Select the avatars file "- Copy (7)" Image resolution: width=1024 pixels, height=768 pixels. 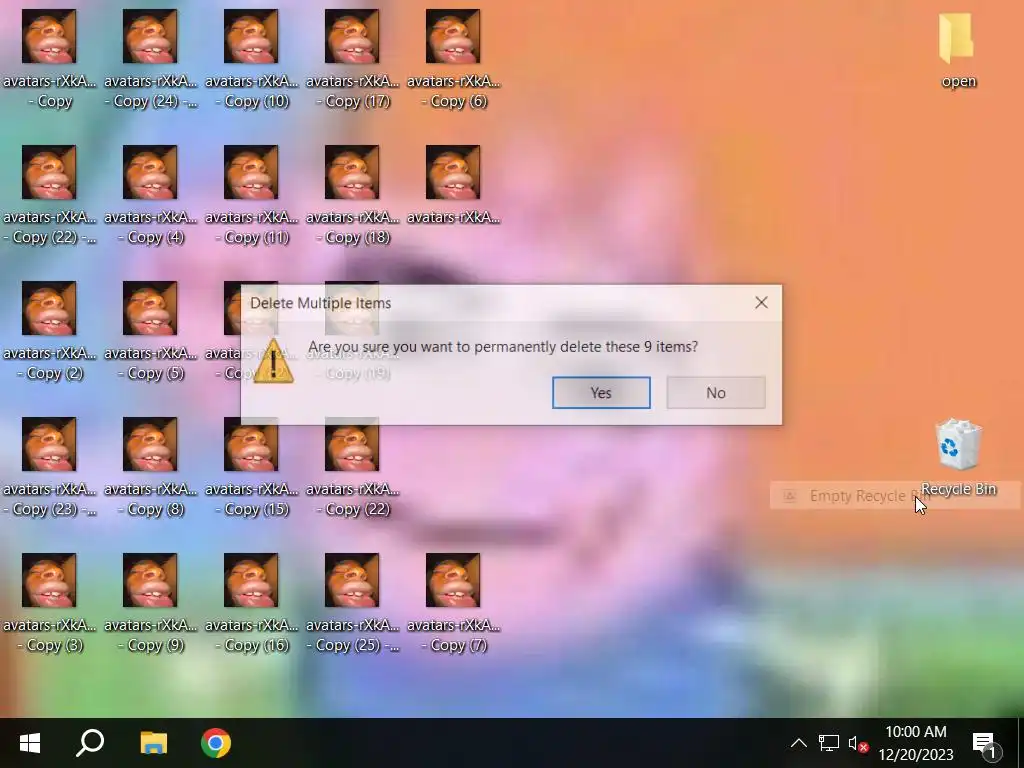click(x=453, y=602)
